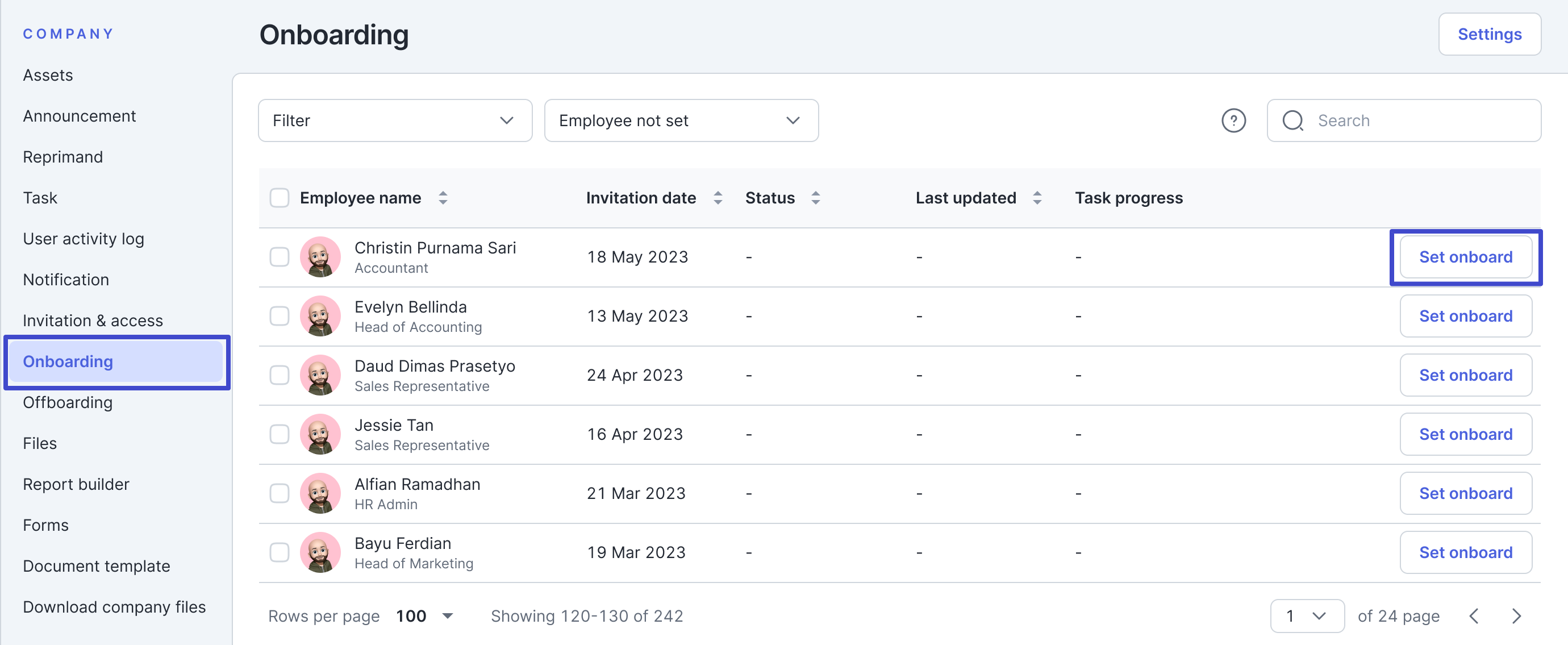This screenshot has width=1568, height=645.
Task: Click the search magnifier icon
Action: click(x=1292, y=120)
